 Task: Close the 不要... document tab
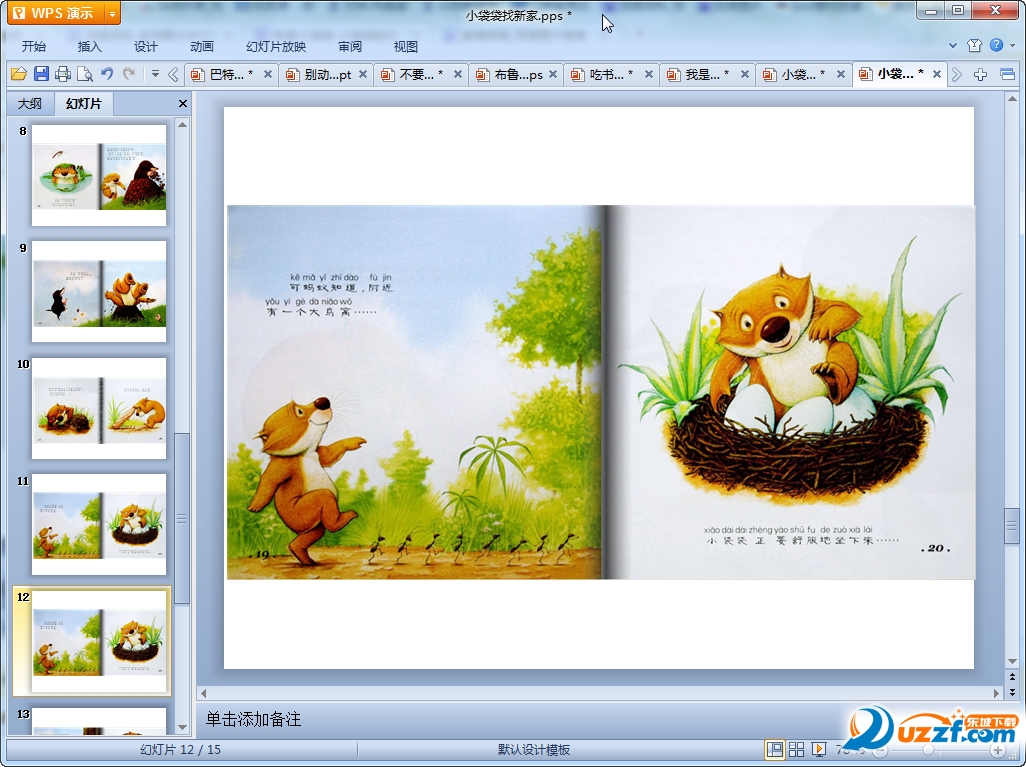(x=458, y=75)
